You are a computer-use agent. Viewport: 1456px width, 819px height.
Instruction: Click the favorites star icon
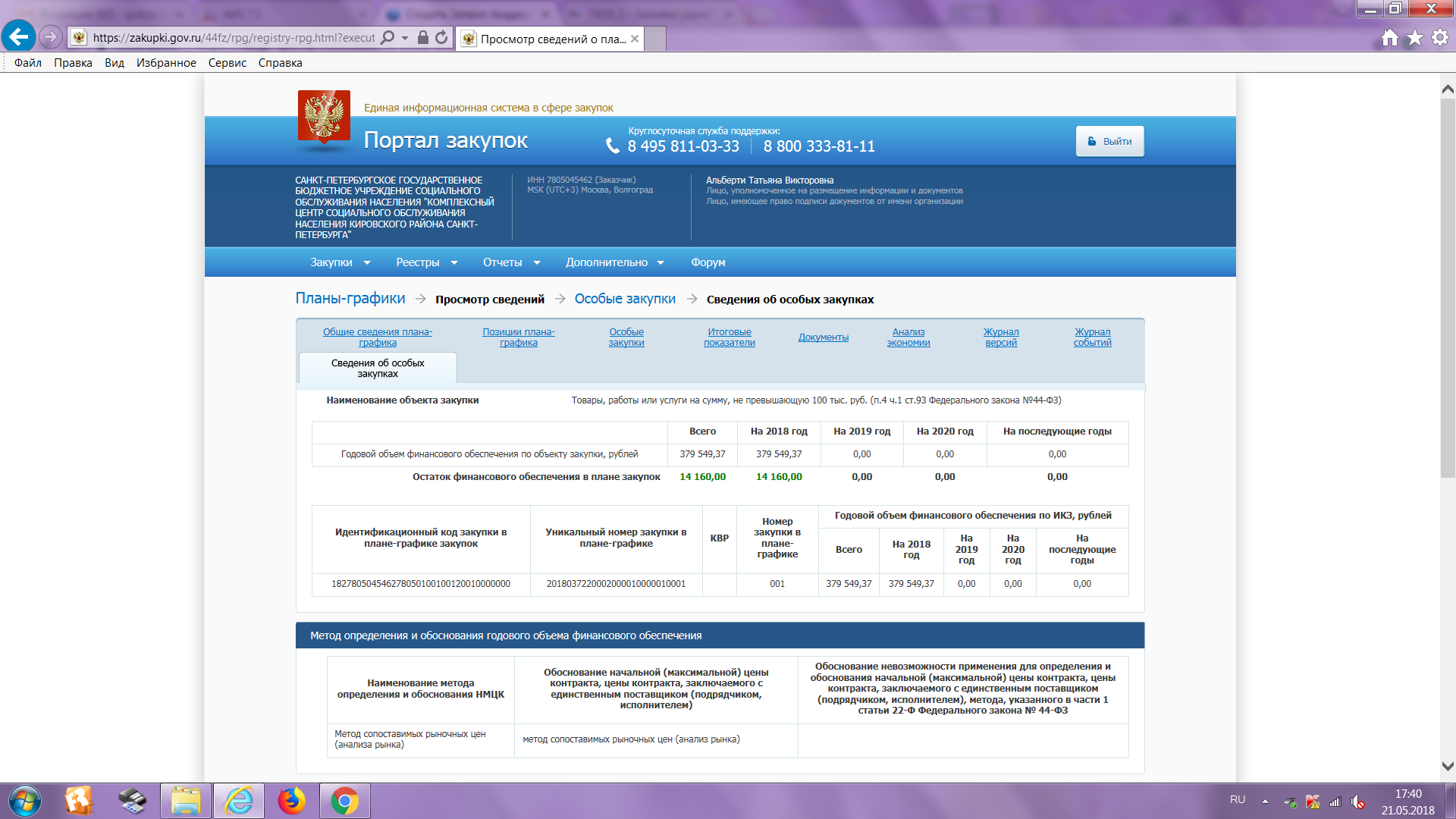(1414, 38)
